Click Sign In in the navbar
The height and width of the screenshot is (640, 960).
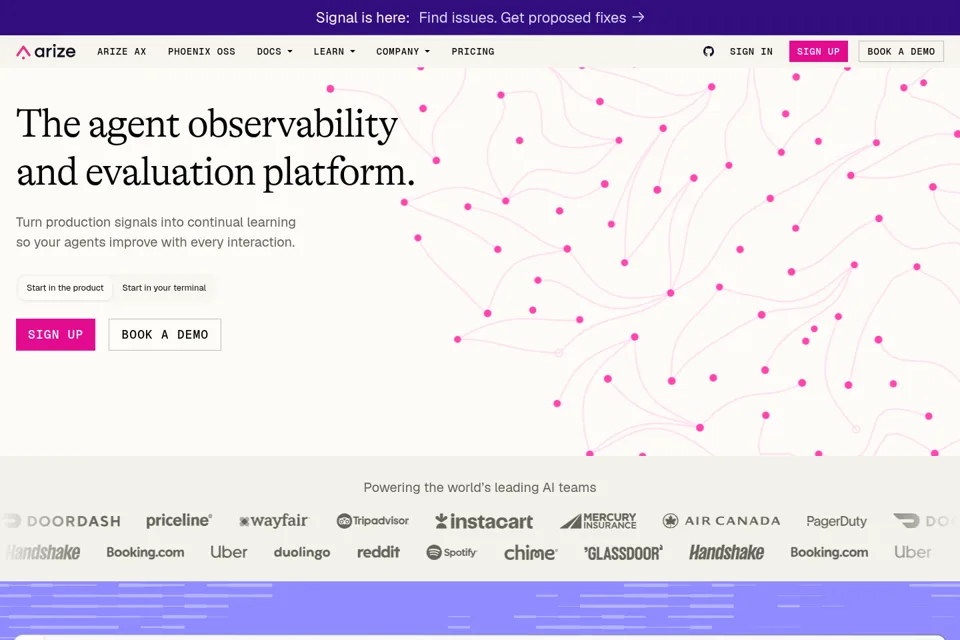coord(751,51)
